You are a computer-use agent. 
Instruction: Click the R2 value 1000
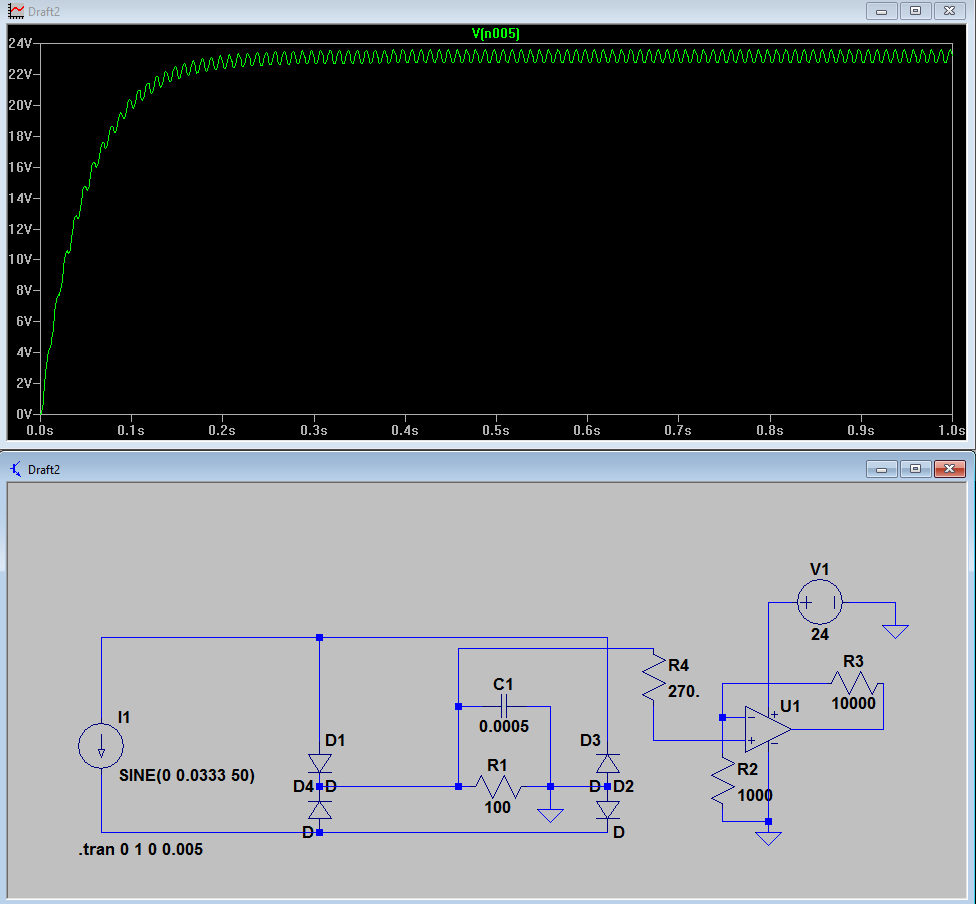754,795
